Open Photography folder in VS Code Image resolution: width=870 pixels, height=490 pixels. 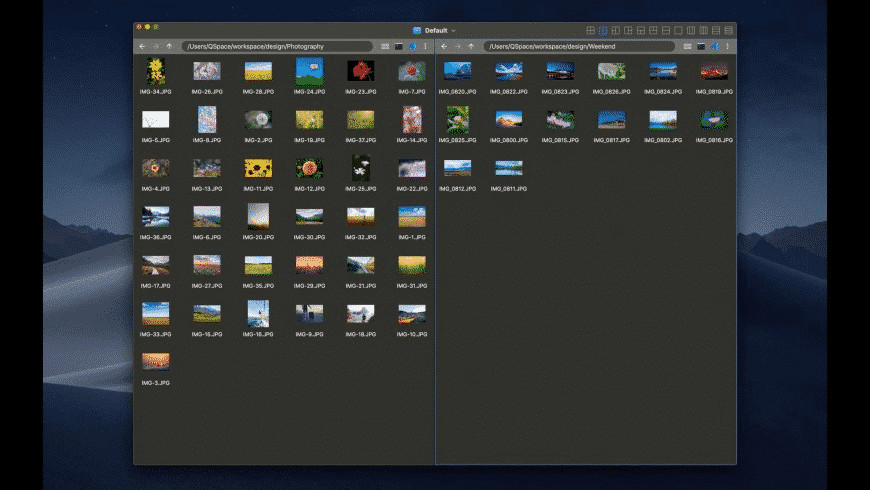coord(412,47)
